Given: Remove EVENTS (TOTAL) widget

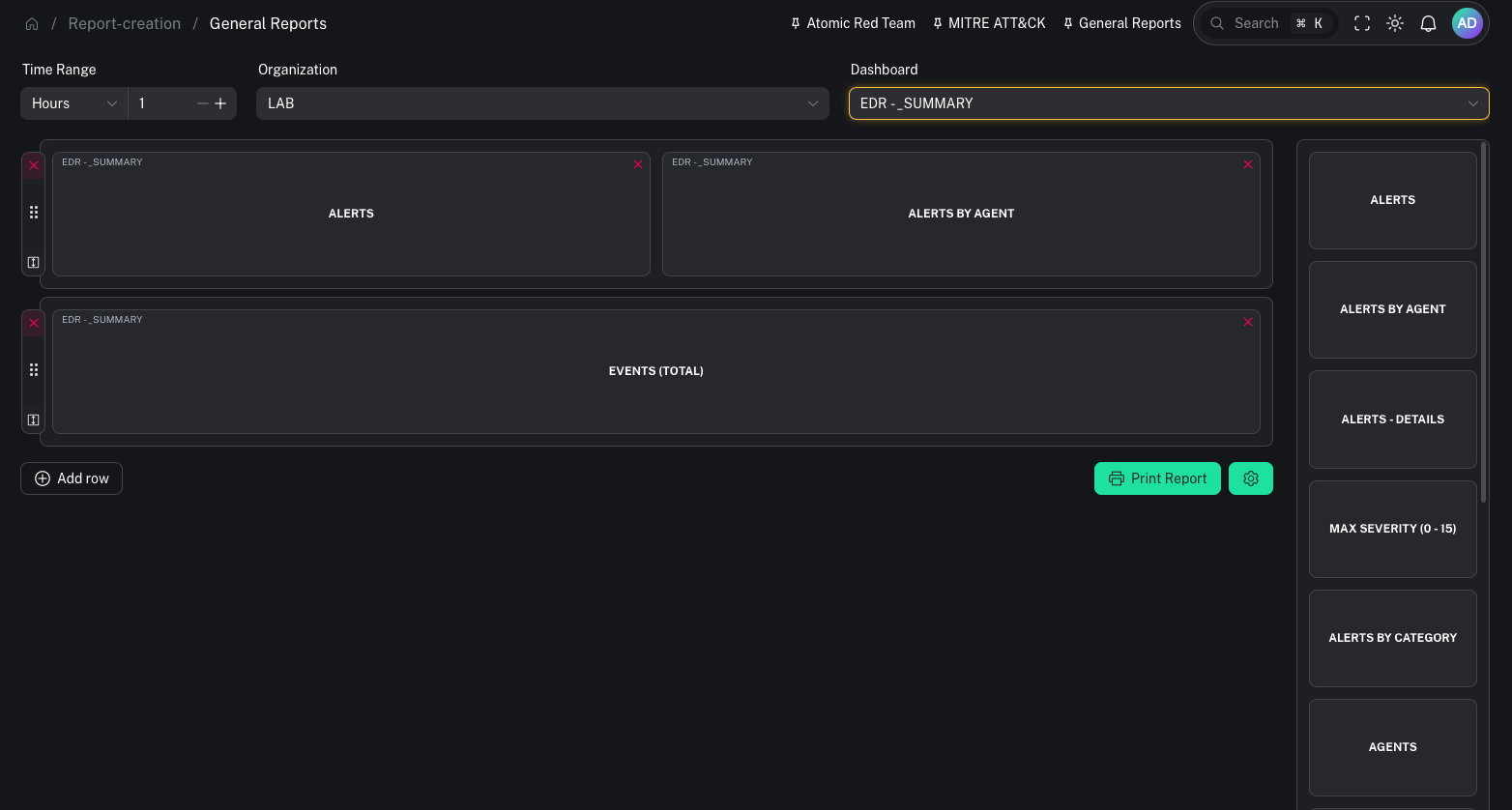Looking at the screenshot, I should [1248, 322].
